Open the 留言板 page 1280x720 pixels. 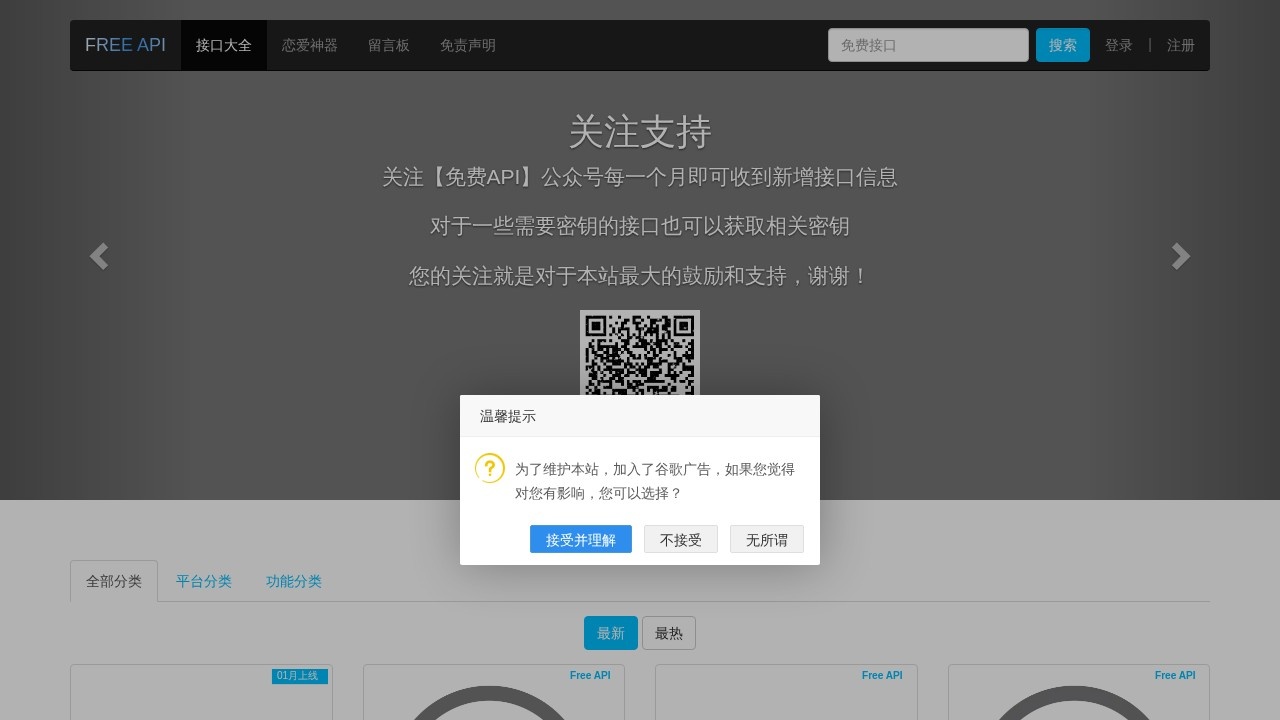tap(389, 45)
